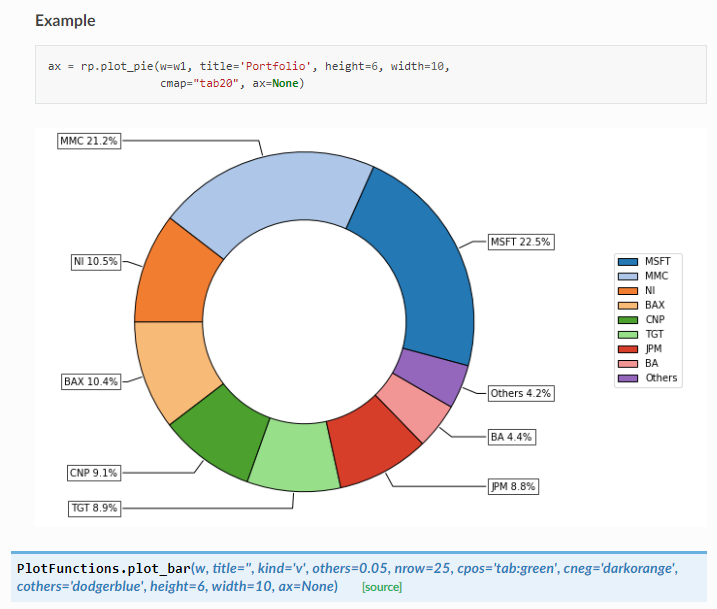Click the 'BA' legend text

pyautogui.click(x=652, y=363)
